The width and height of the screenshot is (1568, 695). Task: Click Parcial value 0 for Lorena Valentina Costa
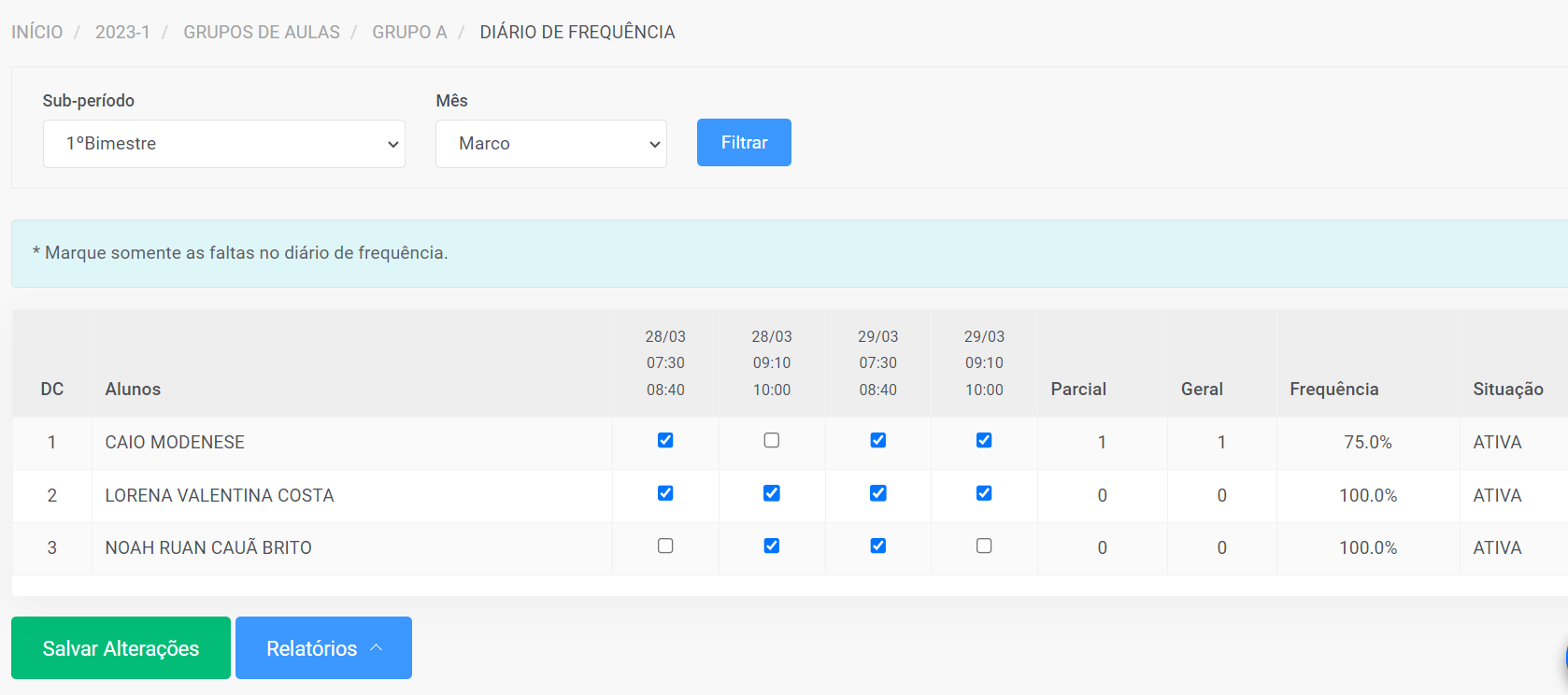click(x=1103, y=495)
